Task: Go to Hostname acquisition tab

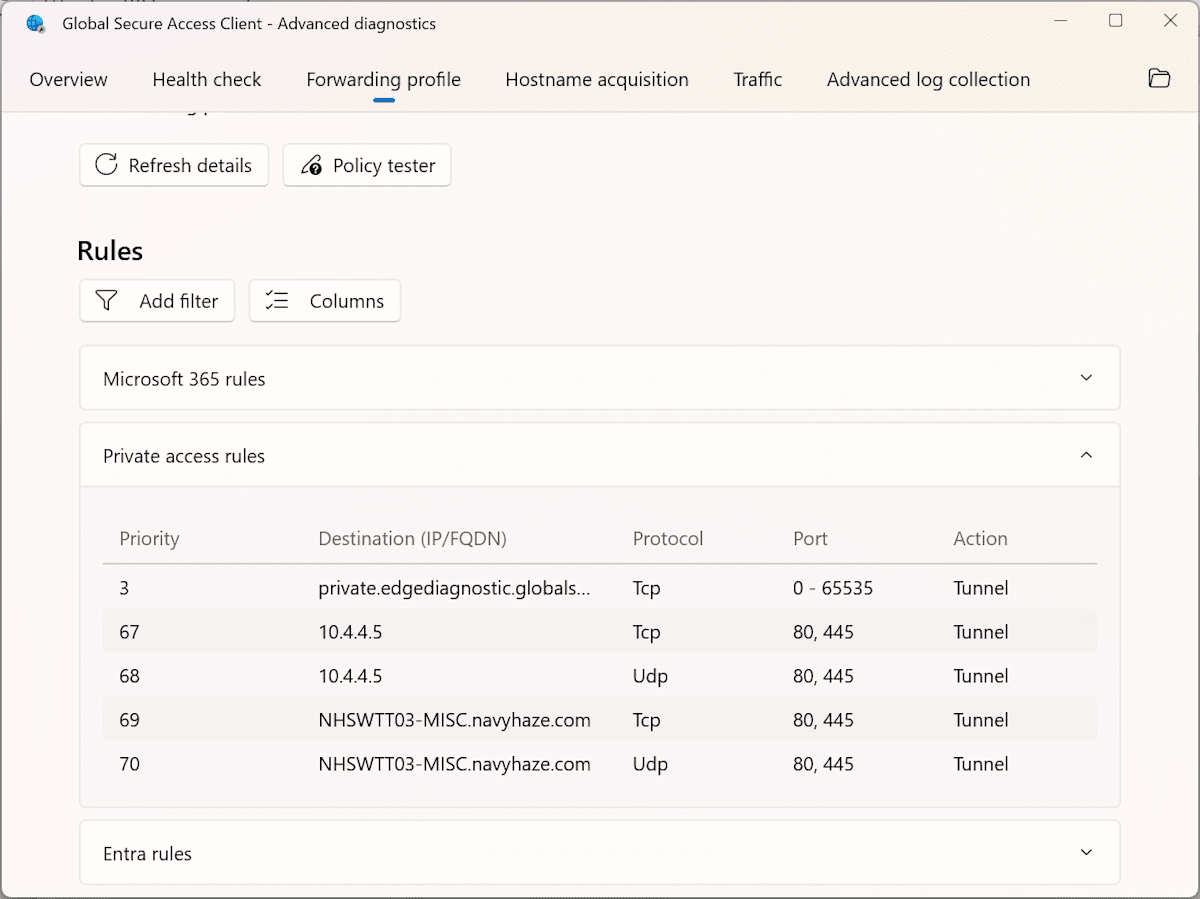Action: 597,80
